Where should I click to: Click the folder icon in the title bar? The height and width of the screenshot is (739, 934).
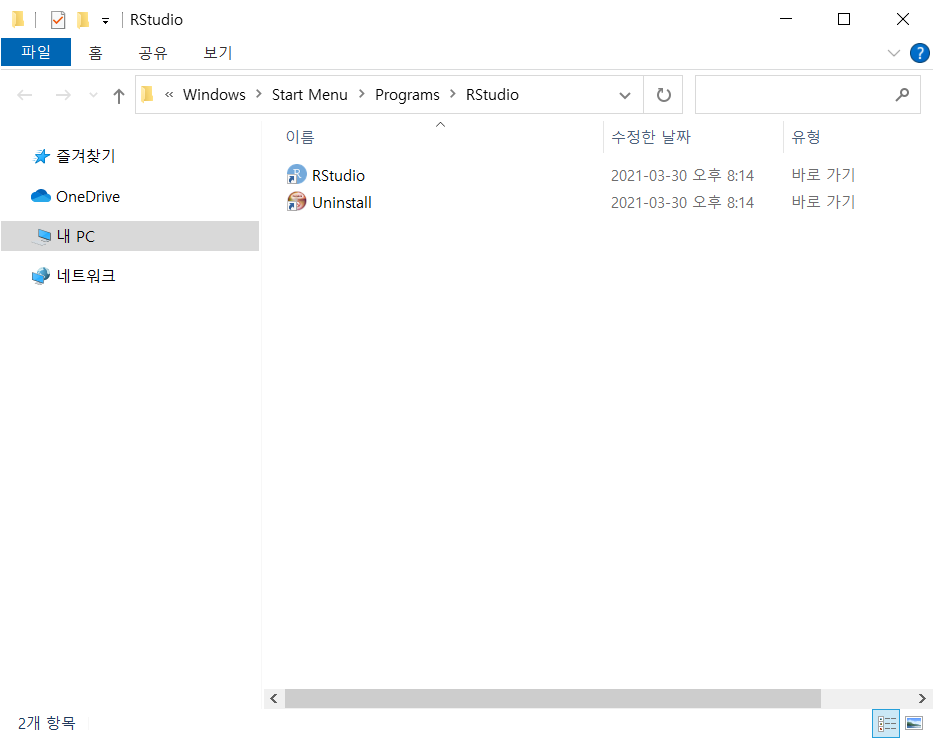click(18, 19)
